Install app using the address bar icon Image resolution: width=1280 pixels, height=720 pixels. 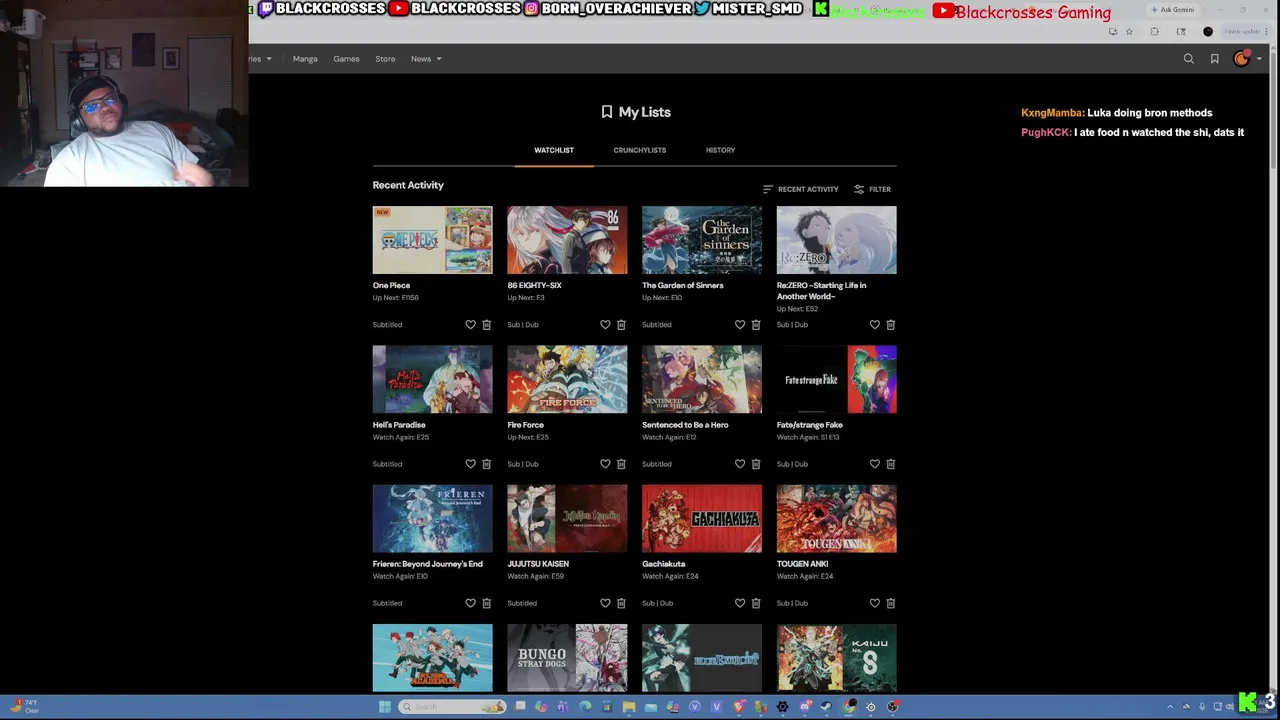[1113, 31]
